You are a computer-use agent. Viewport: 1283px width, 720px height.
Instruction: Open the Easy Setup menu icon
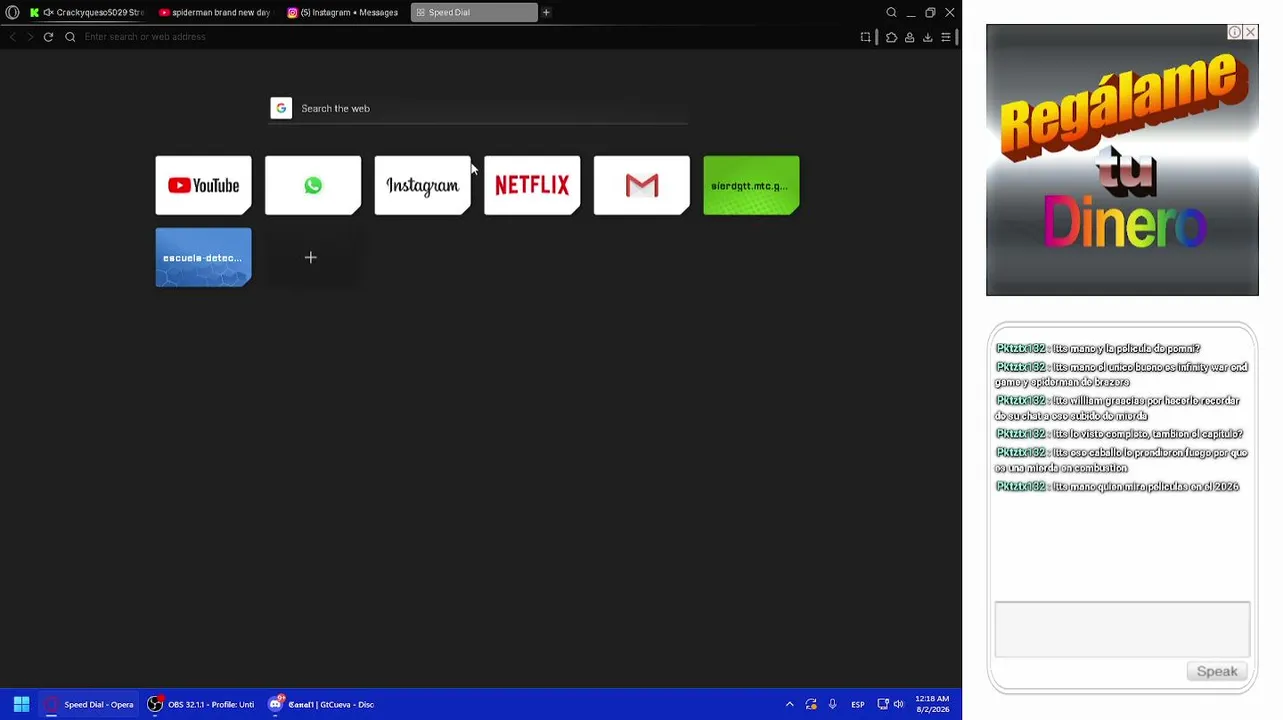point(946,37)
